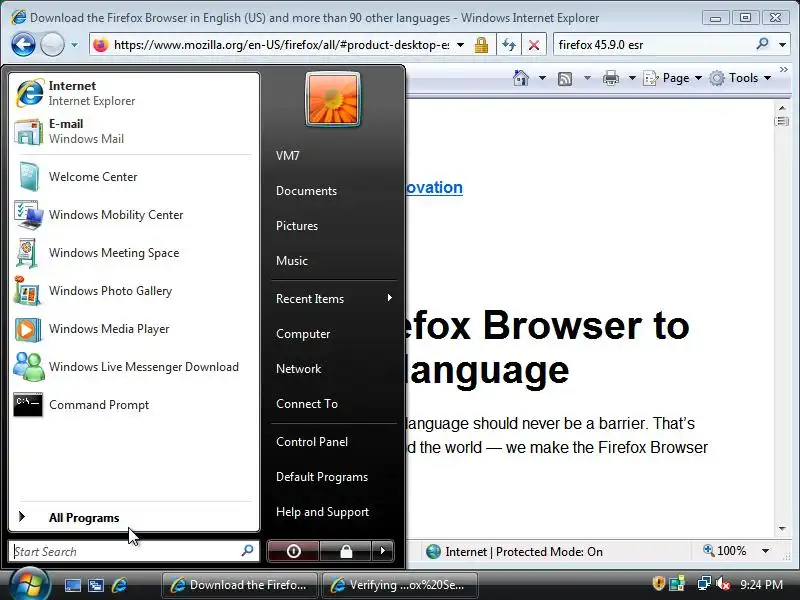Expand All Programs list

click(x=134, y=517)
